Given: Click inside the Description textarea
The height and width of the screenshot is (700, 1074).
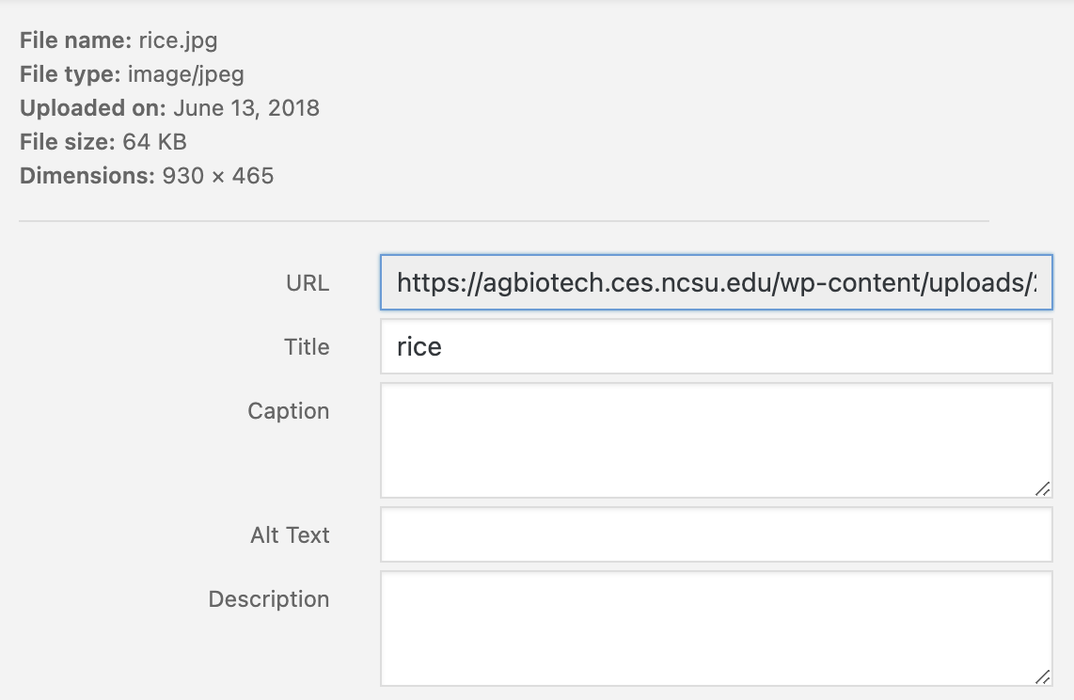Looking at the screenshot, I should click(x=715, y=628).
